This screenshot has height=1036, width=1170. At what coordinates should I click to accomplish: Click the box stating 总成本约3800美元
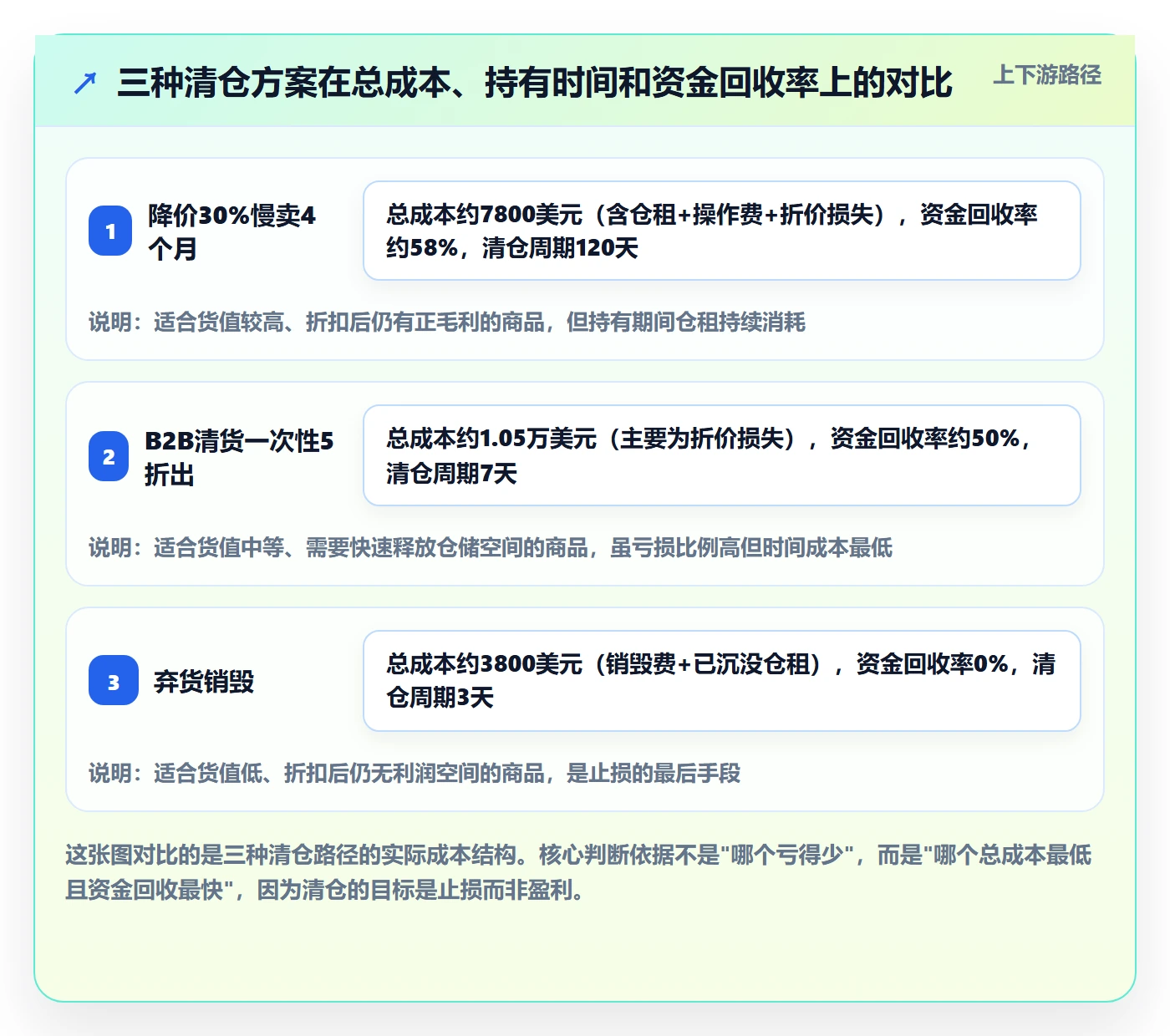[x=722, y=681]
